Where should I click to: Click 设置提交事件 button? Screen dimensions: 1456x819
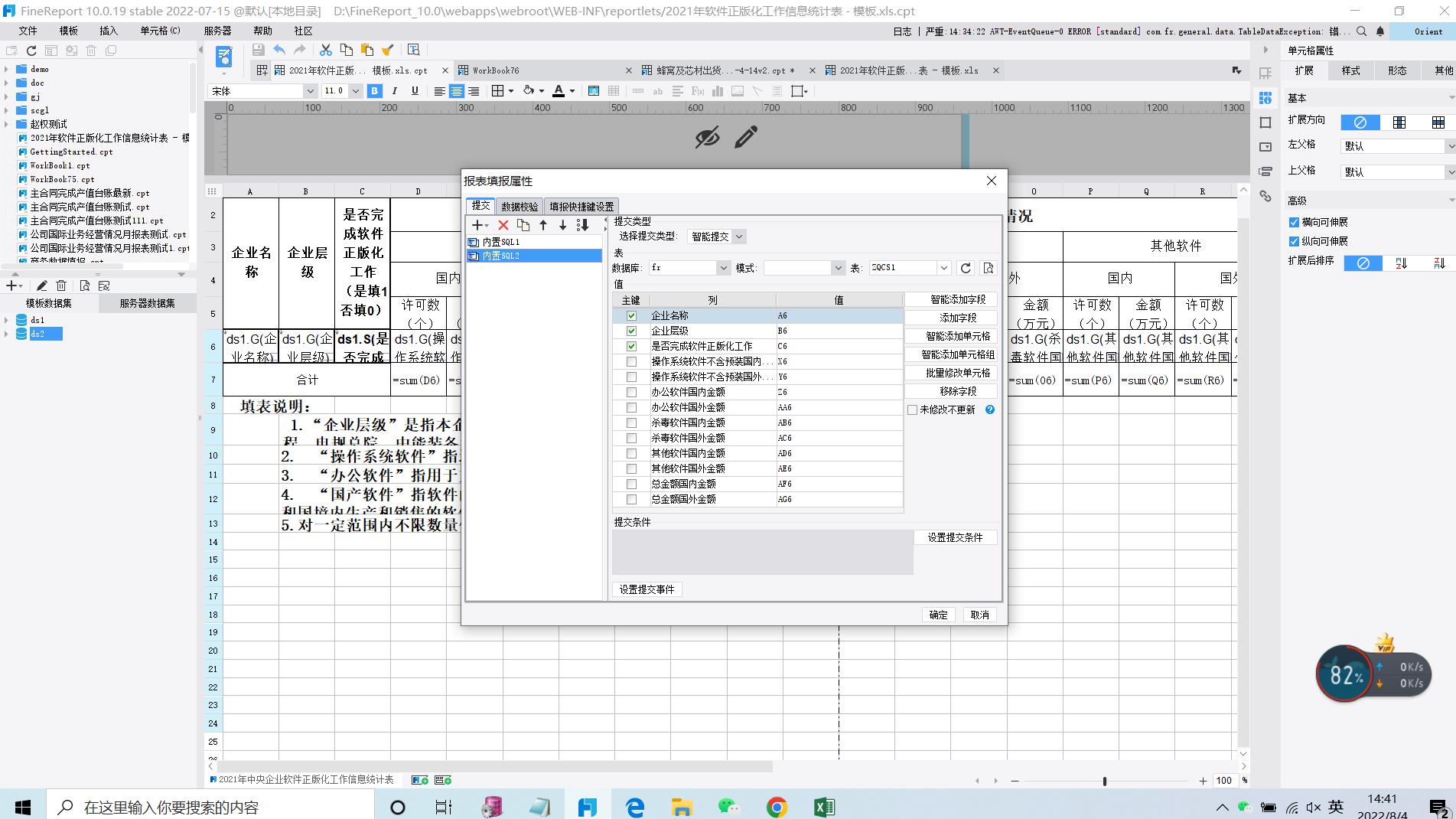pyautogui.click(x=647, y=589)
